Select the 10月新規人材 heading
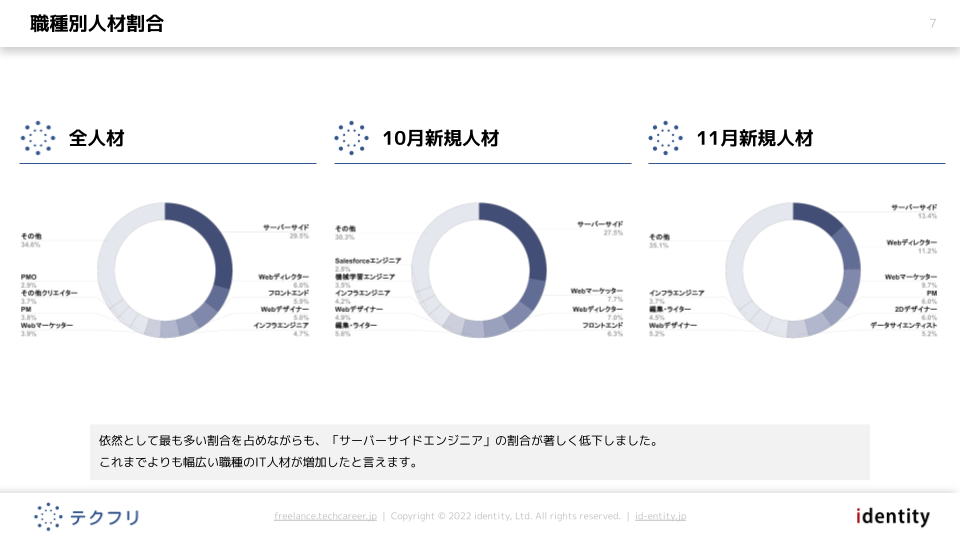Screen dimensions: 960x540 coord(441,138)
